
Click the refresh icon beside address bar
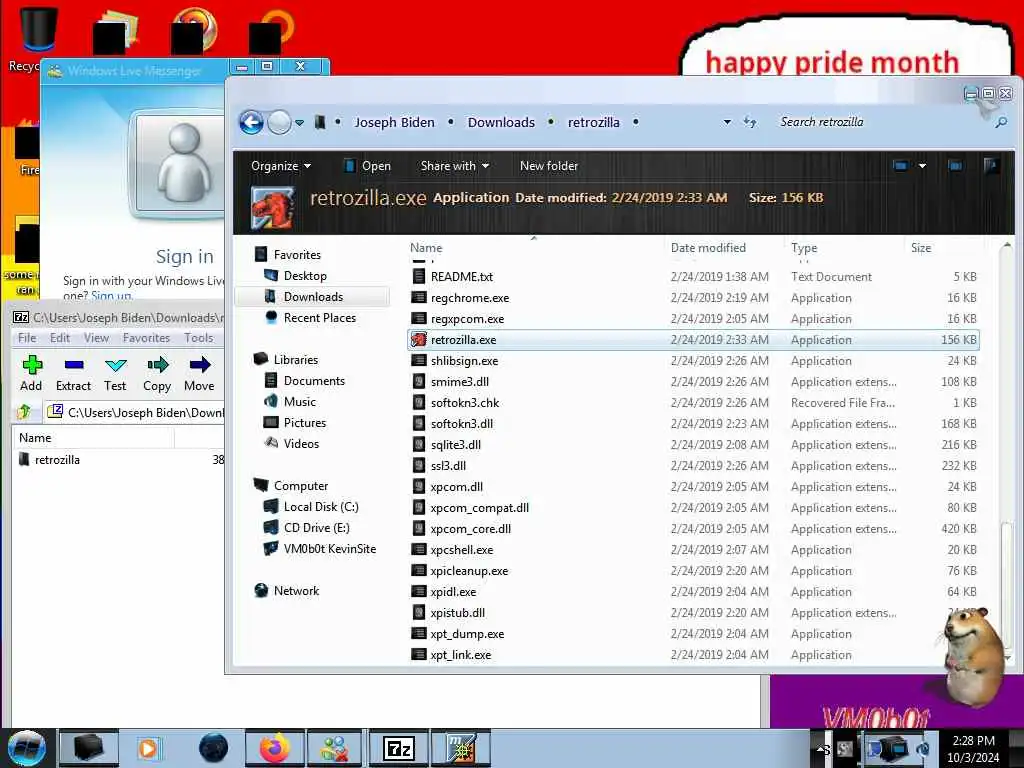coord(750,122)
